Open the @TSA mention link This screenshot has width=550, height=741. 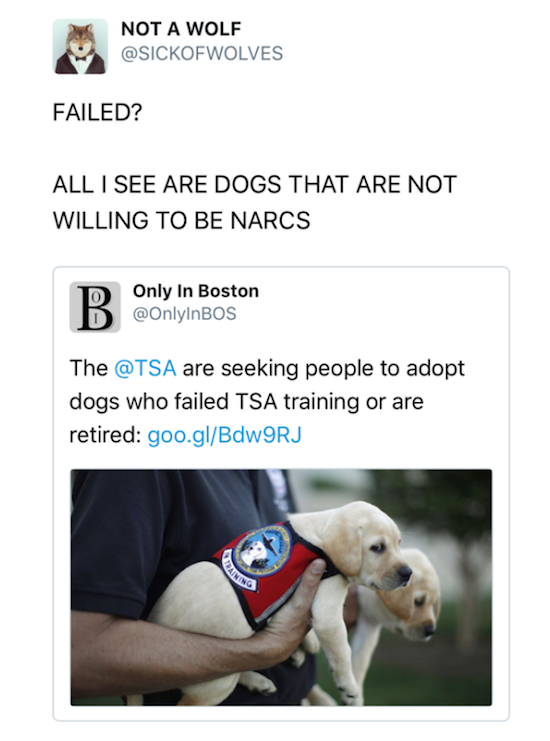145,368
